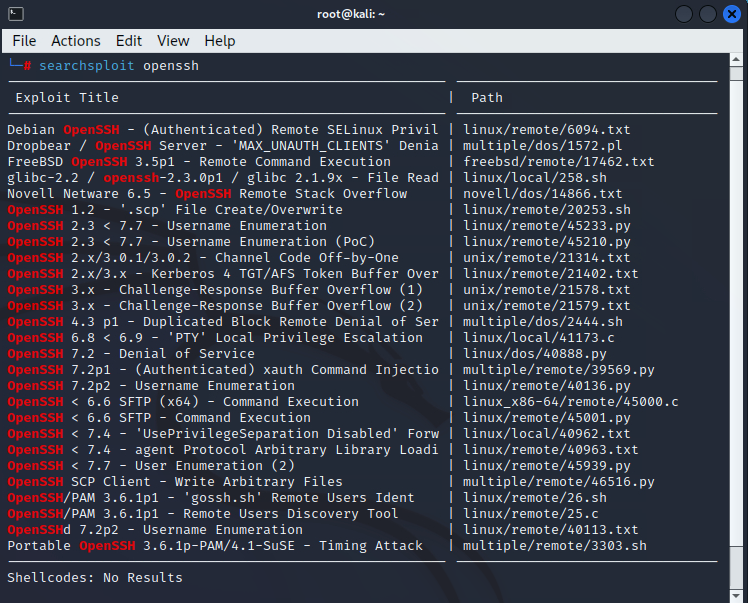Click 'Channel Code Off-by-One' title
This screenshot has height=603, width=748.
coord(203,258)
